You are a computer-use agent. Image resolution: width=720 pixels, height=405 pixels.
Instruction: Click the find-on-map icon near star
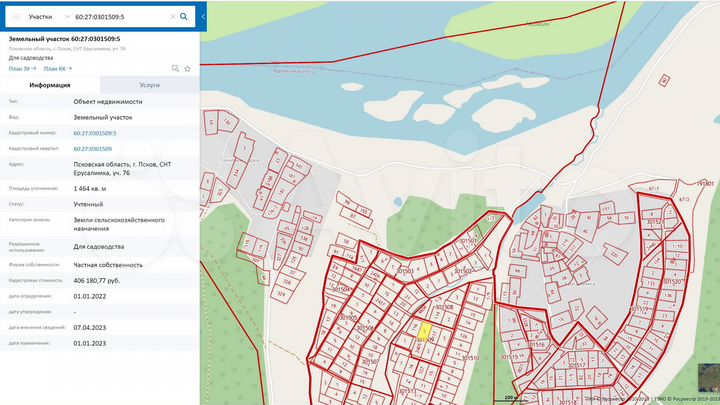pos(175,68)
